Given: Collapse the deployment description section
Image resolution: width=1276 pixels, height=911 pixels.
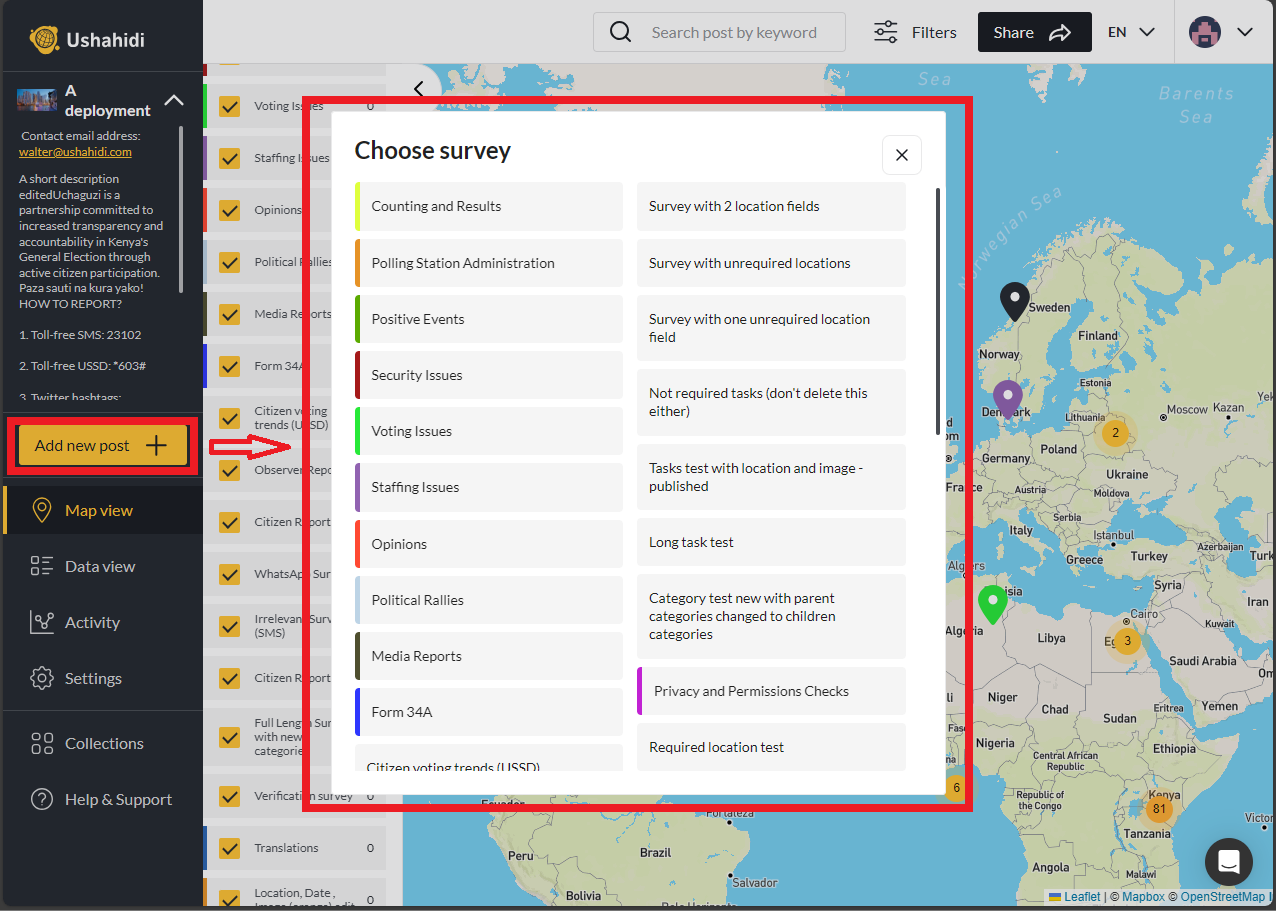Looking at the screenshot, I should tap(174, 100).
